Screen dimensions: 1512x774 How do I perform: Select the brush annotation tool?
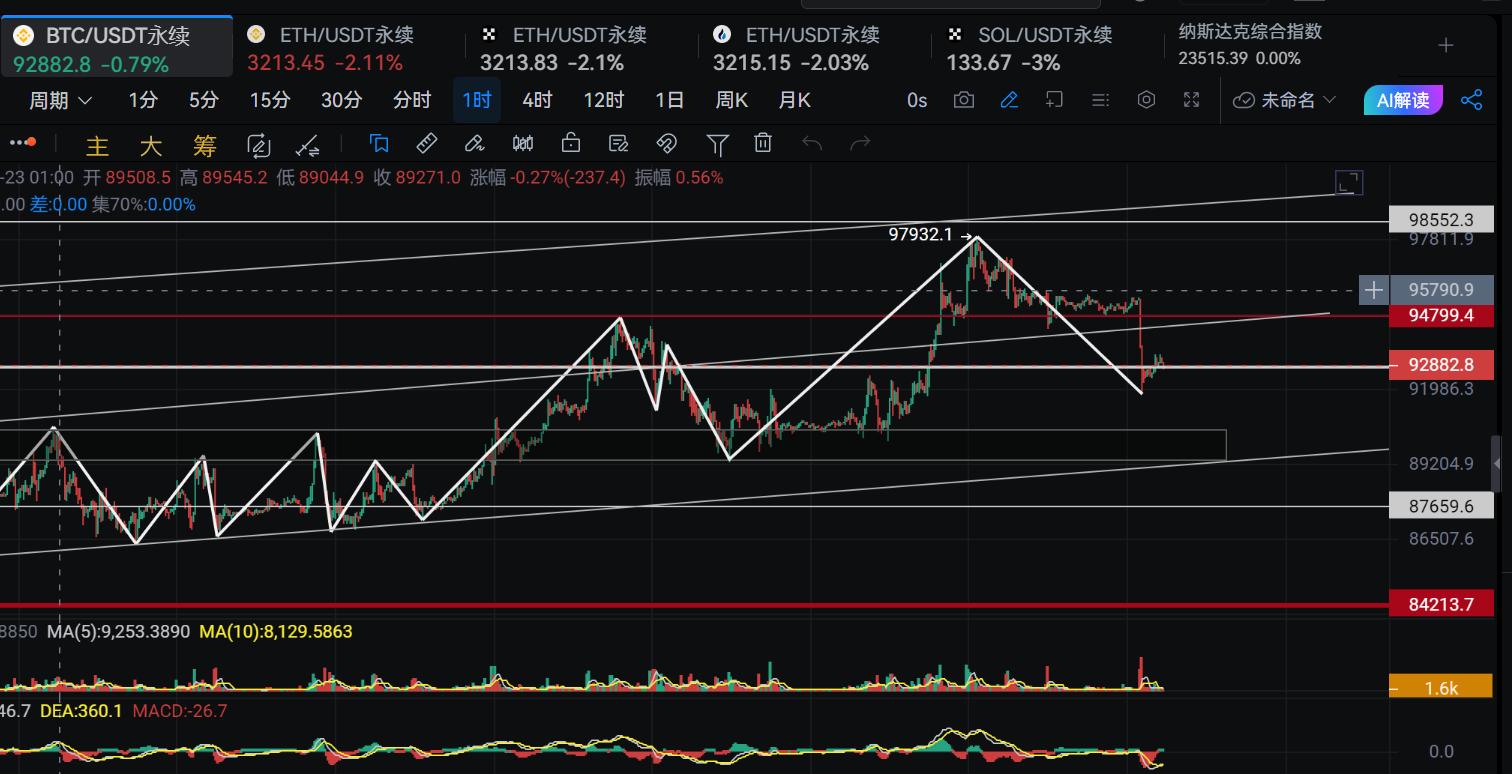pyautogui.click(x=475, y=144)
